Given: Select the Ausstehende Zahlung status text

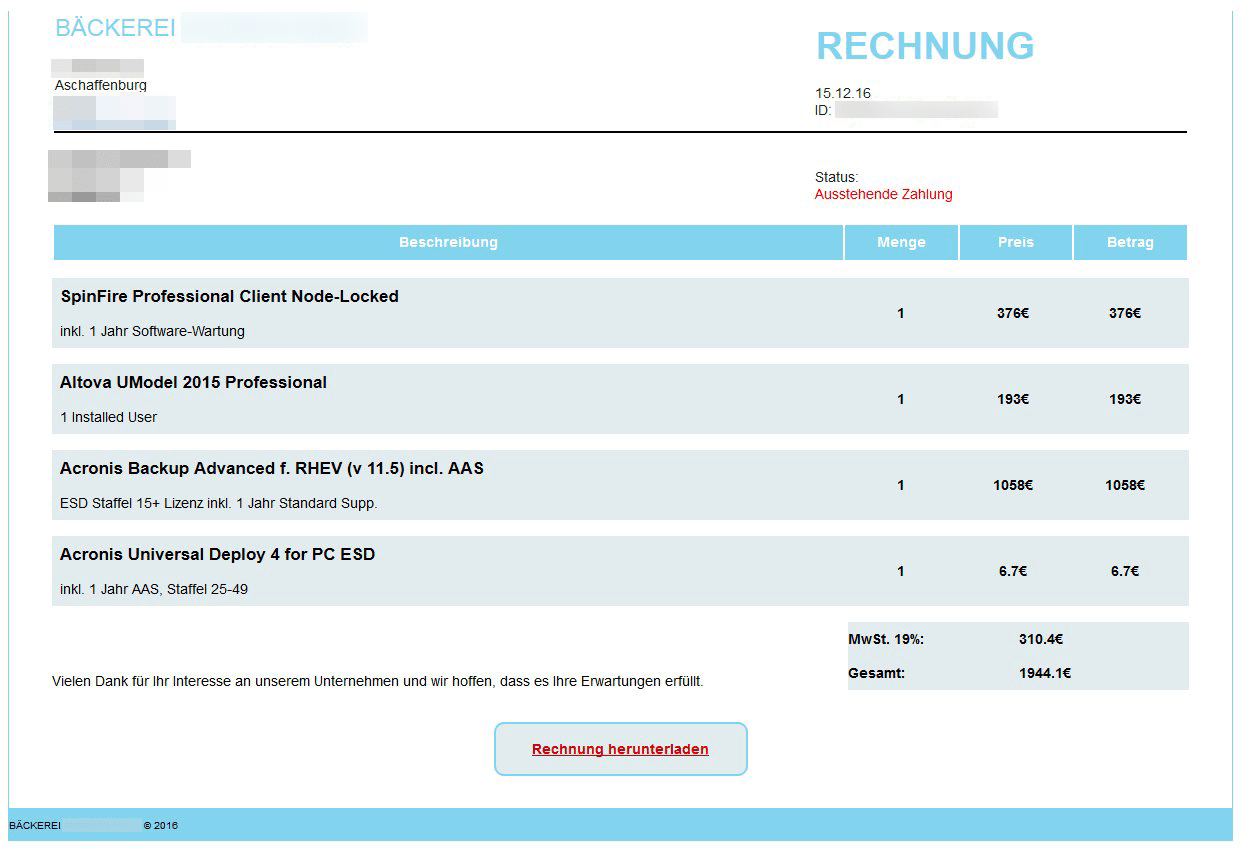Looking at the screenshot, I should click(883, 194).
